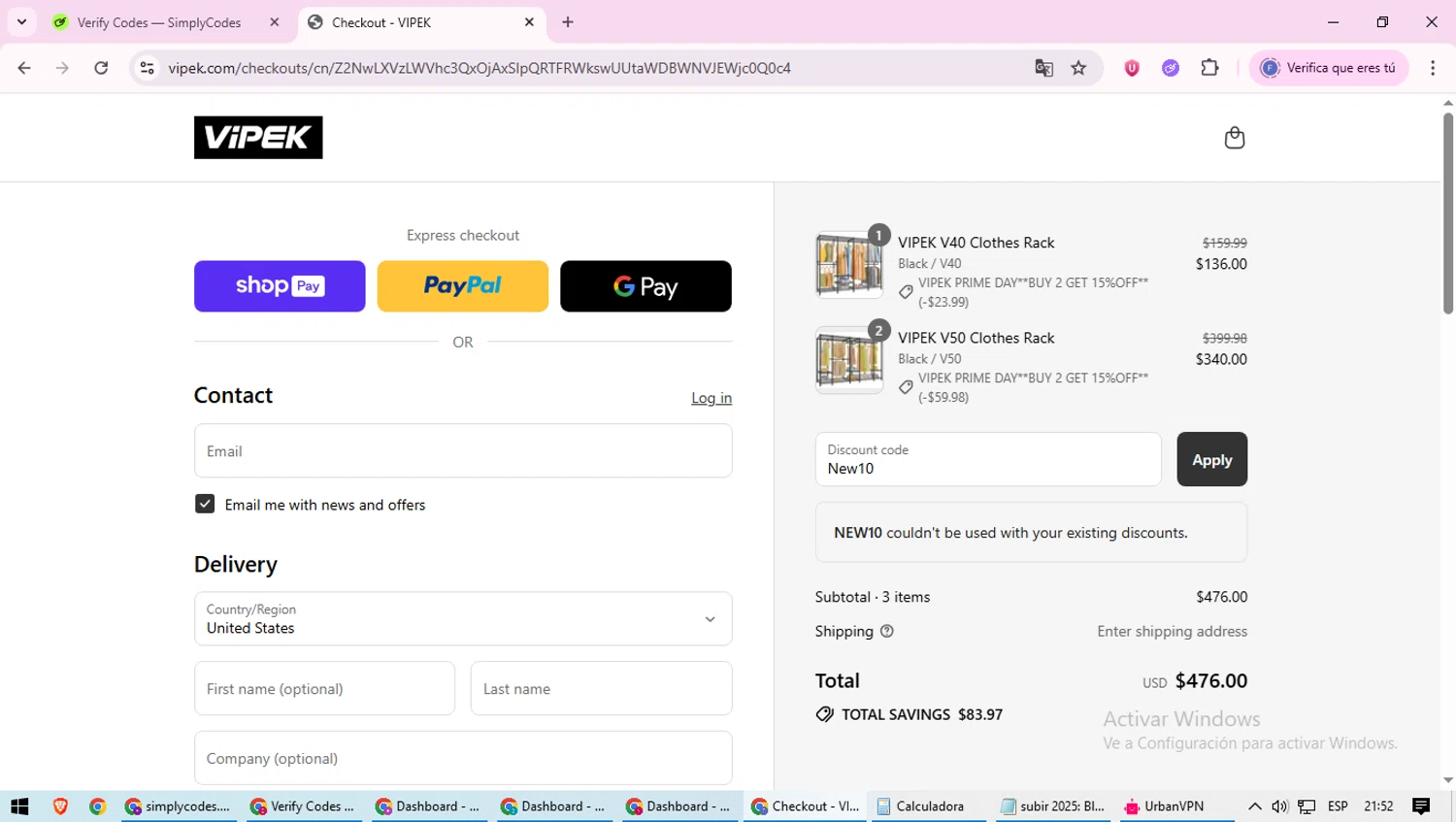View site information icon in address bar
The image size is (1456, 822).
148,68
